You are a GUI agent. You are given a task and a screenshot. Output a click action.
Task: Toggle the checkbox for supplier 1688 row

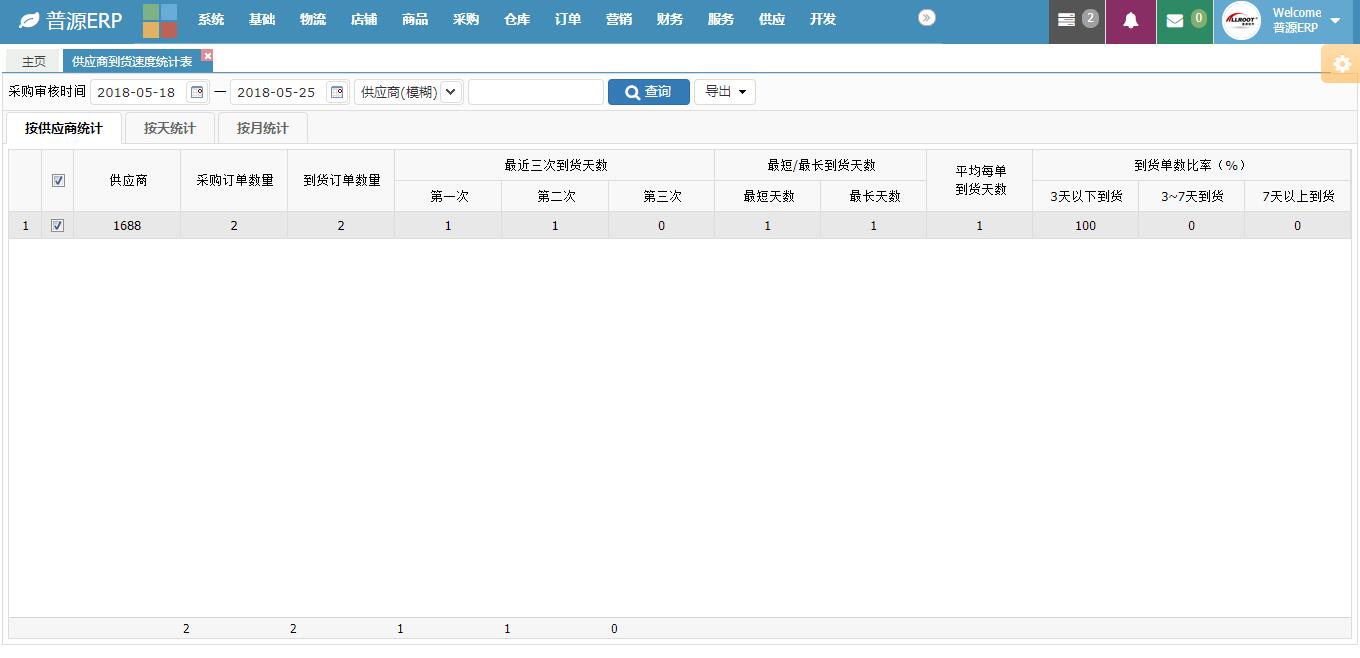57,226
